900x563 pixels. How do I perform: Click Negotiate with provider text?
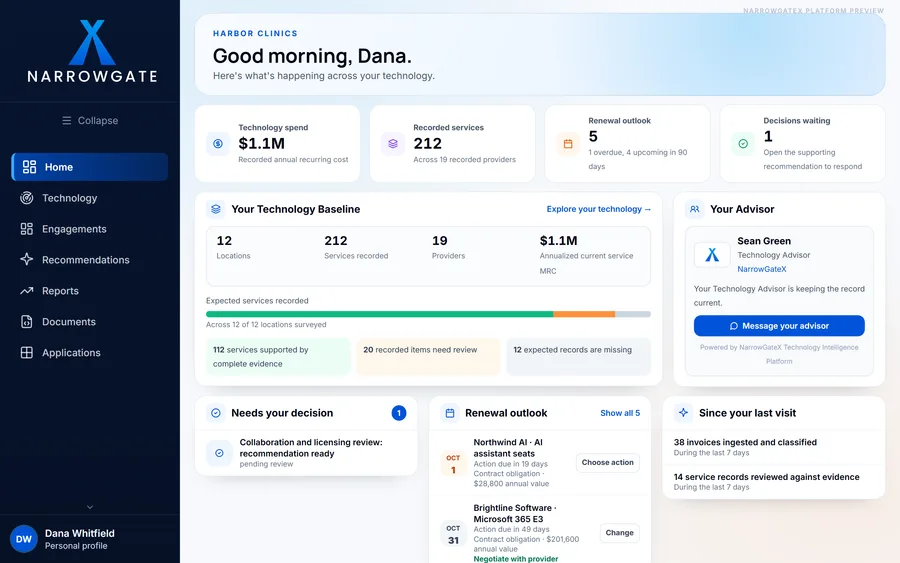(x=515, y=558)
